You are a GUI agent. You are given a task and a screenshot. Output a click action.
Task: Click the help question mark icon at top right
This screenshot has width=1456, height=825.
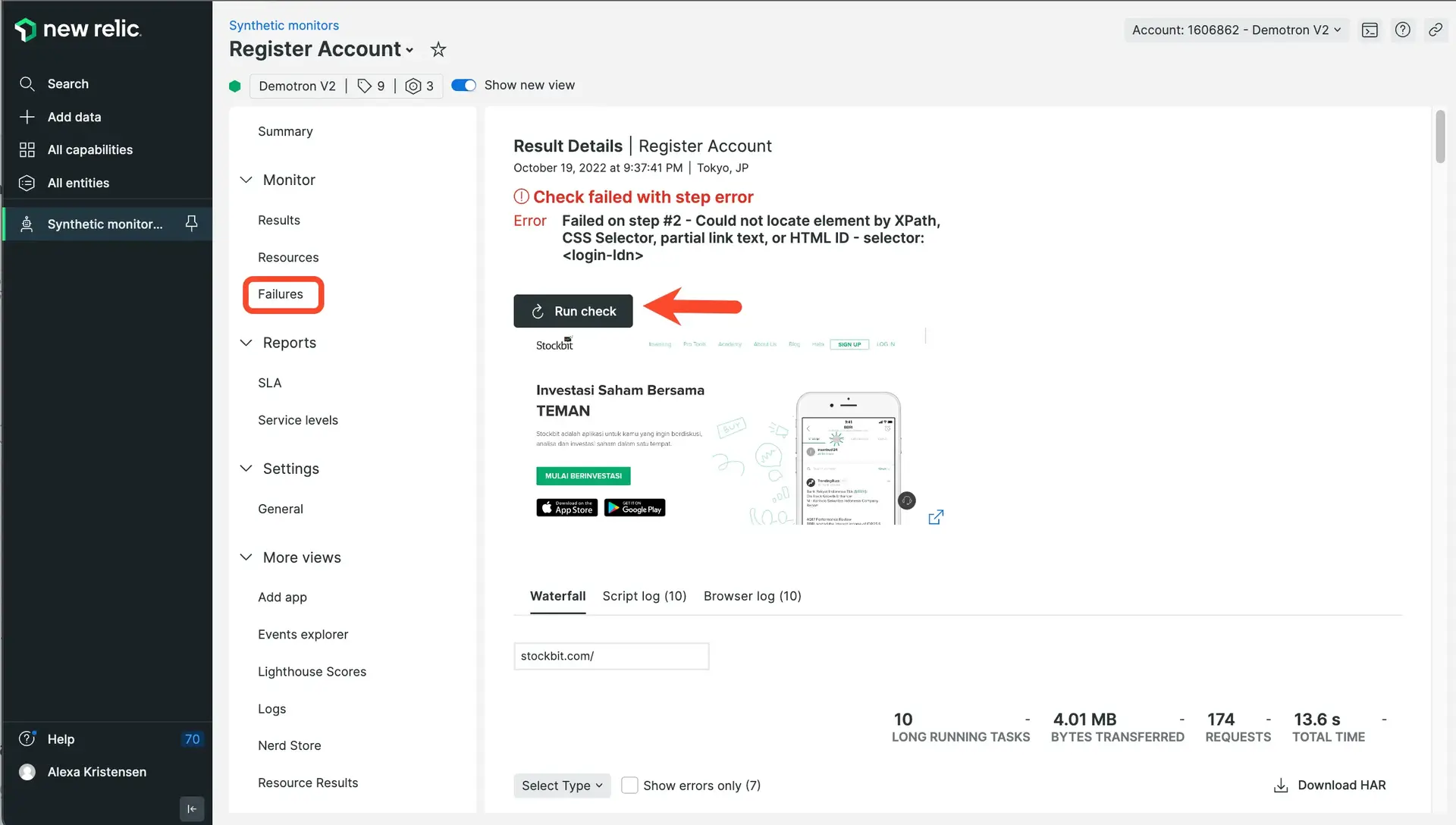1403,30
